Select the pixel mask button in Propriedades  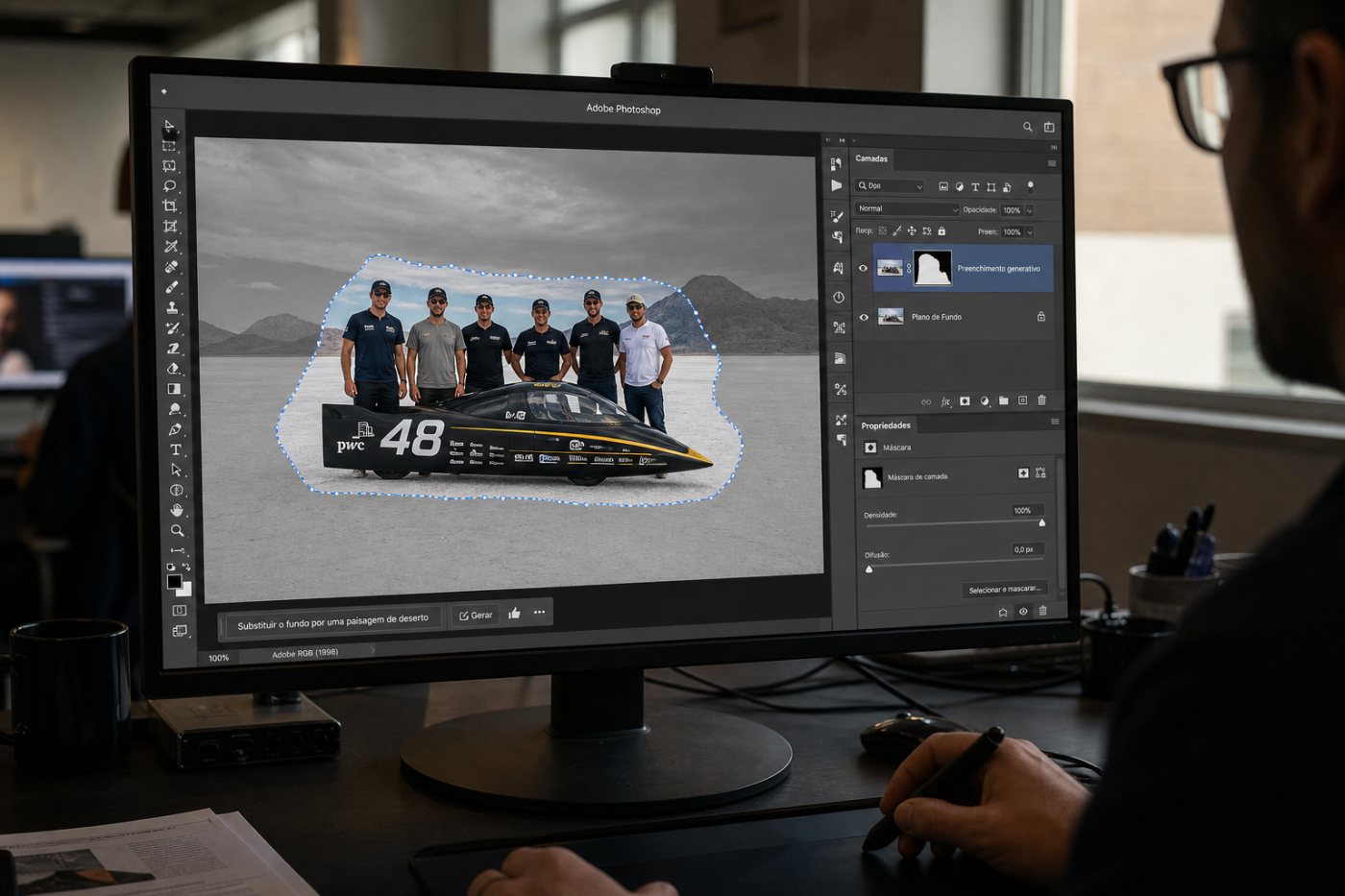(1023, 473)
